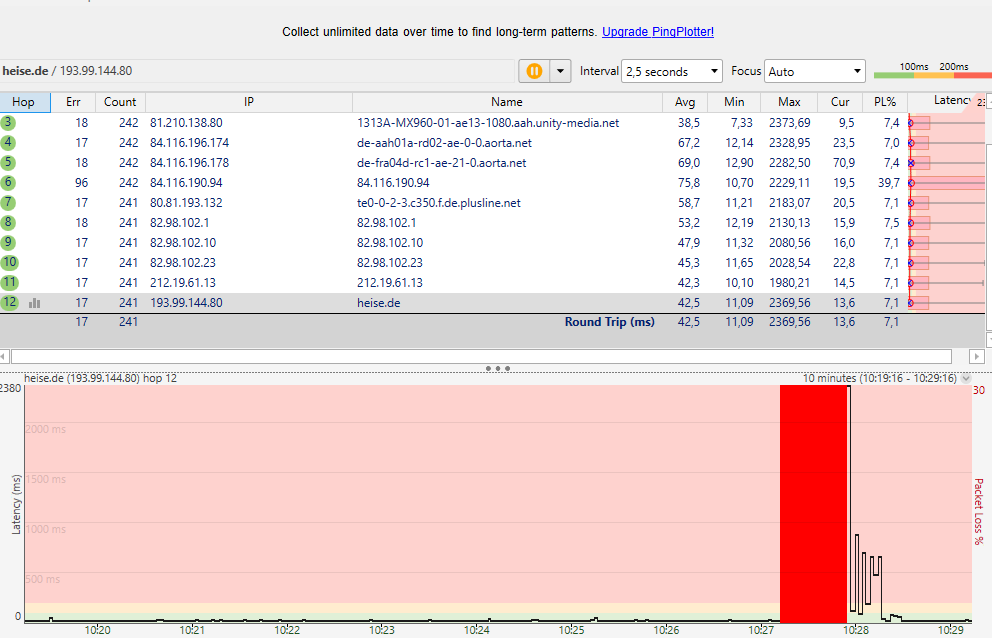The width and height of the screenshot is (992, 638).
Task: Open the Interval dropdown showing 2,5 seconds
Action: click(672, 72)
